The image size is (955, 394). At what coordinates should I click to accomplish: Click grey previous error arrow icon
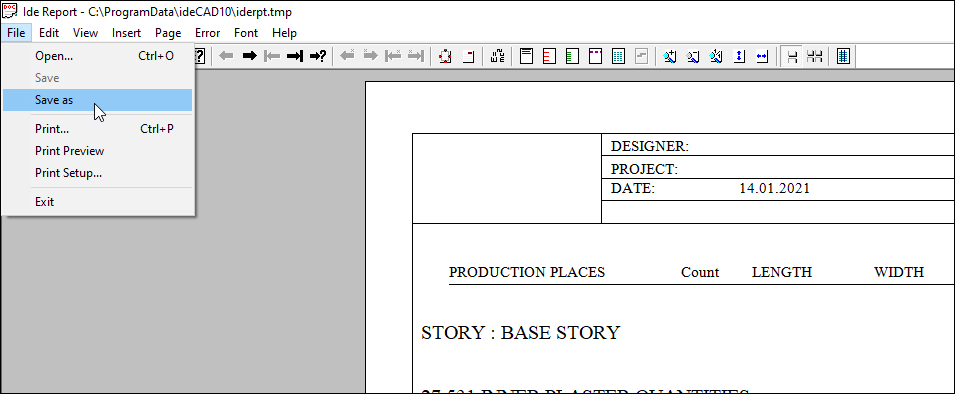(347, 56)
